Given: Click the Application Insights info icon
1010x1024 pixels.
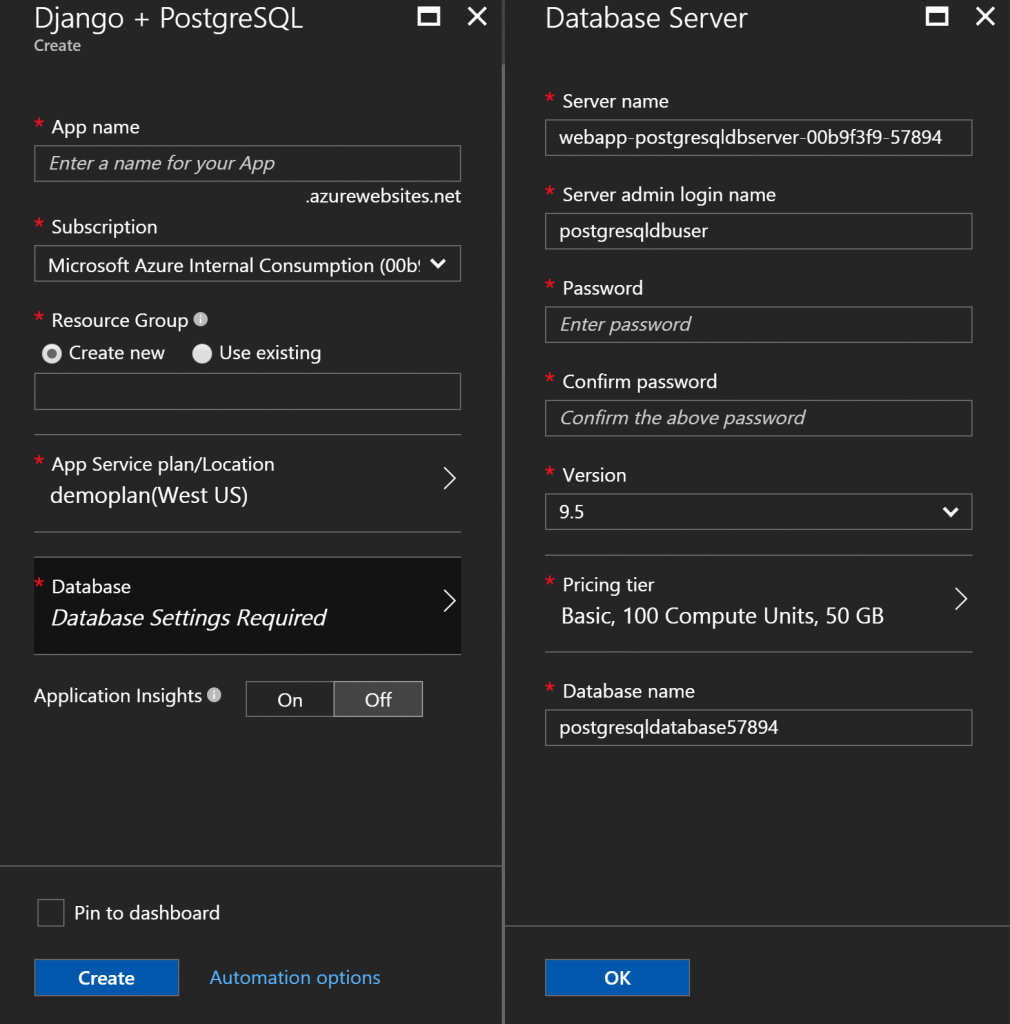Looking at the screenshot, I should pyautogui.click(x=214, y=695).
